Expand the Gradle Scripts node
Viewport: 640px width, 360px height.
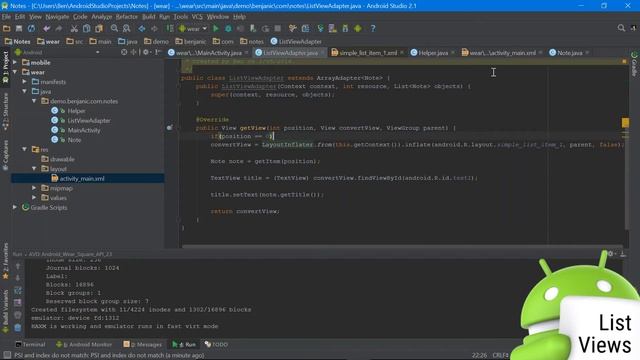[x=15, y=207]
